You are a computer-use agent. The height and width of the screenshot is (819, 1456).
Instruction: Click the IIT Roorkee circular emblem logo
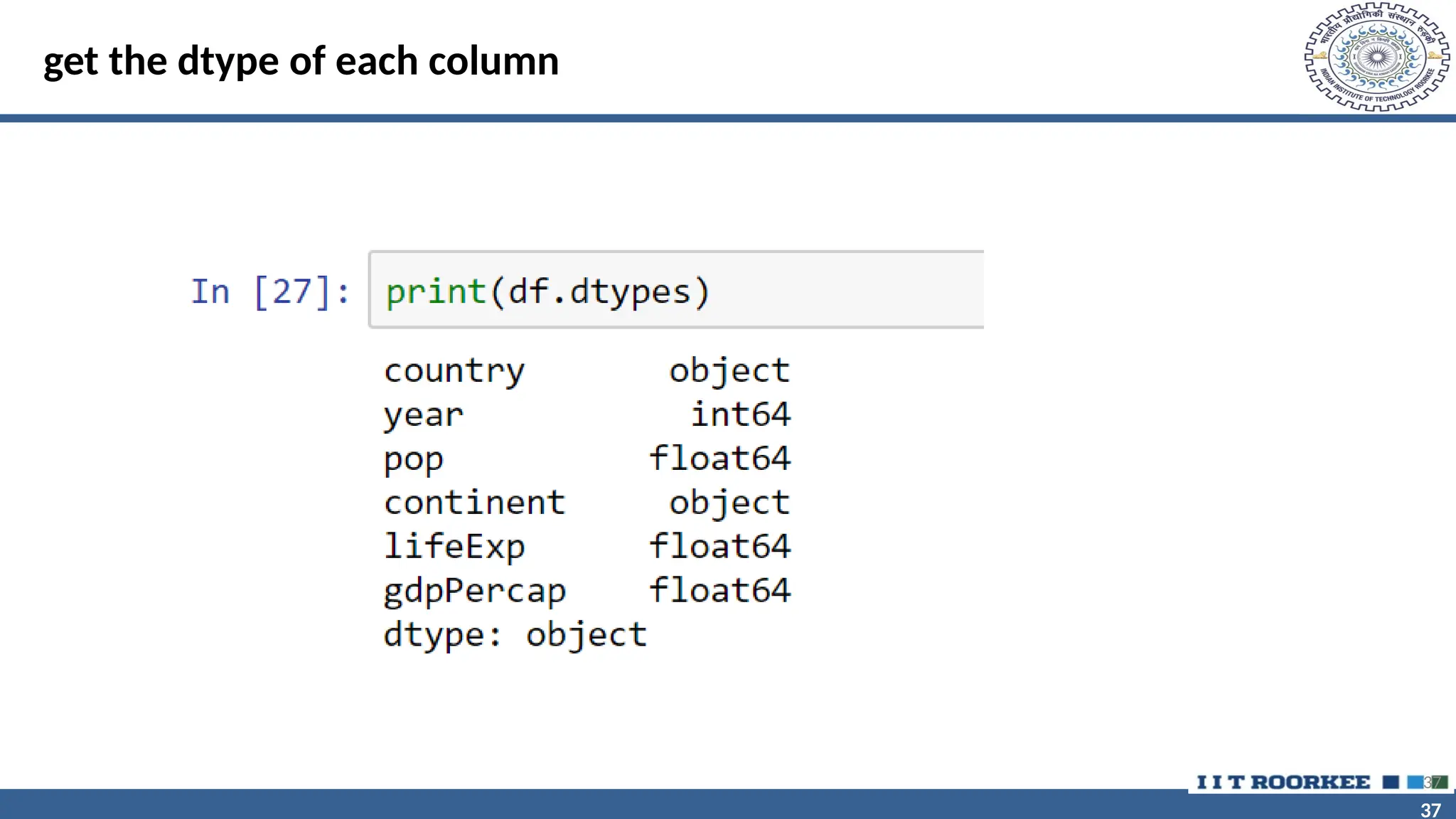[x=1377, y=57]
